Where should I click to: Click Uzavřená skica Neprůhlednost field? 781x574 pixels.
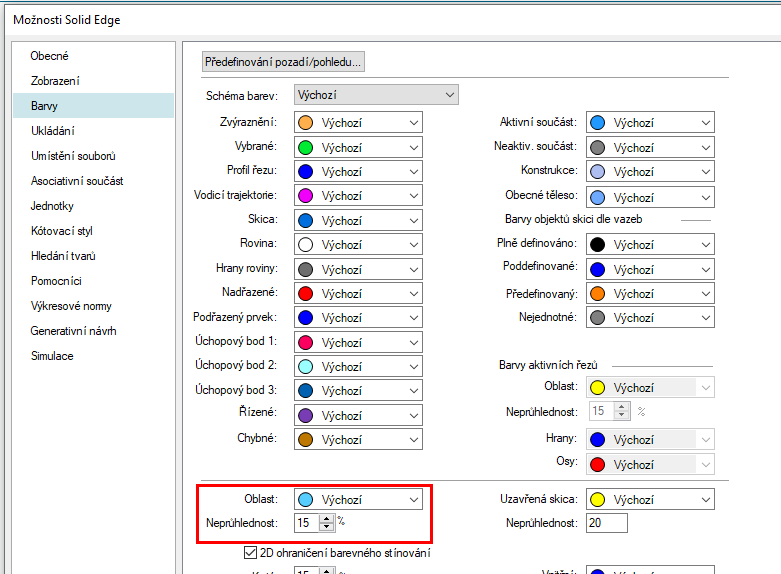[x=607, y=523]
